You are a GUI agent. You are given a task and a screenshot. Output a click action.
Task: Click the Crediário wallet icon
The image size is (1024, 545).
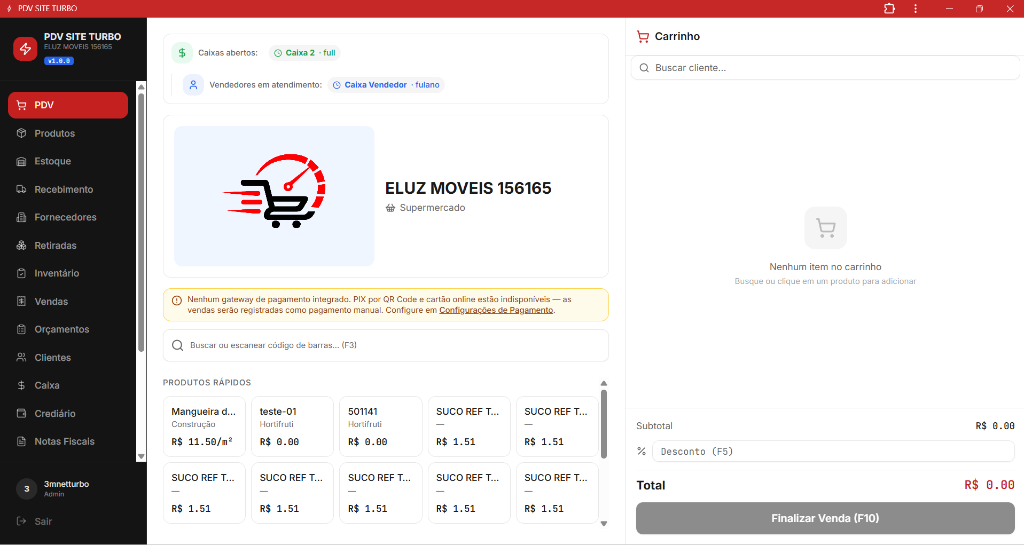coord(22,414)
